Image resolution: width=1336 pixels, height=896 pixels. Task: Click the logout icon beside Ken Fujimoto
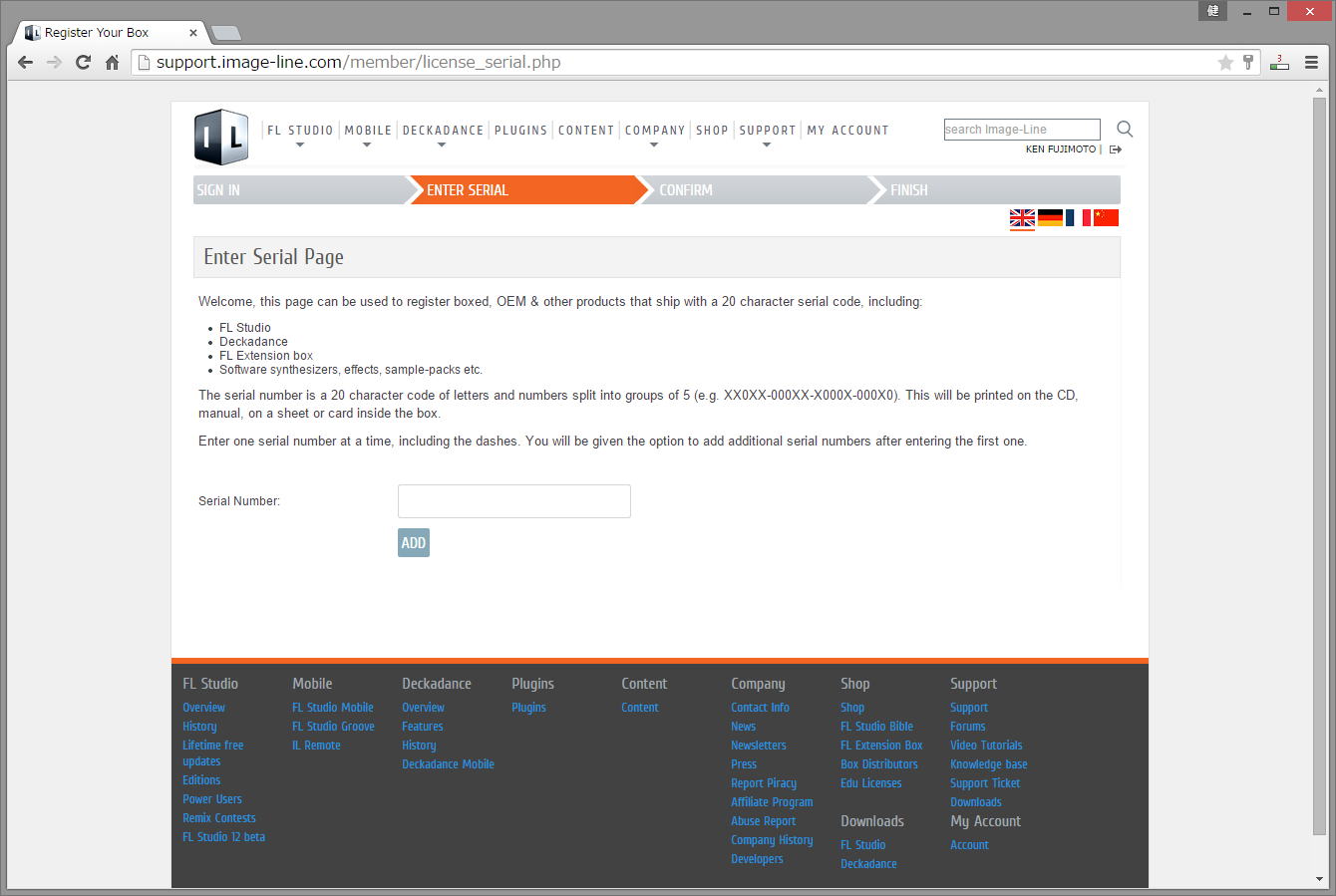click(1116, 149)
